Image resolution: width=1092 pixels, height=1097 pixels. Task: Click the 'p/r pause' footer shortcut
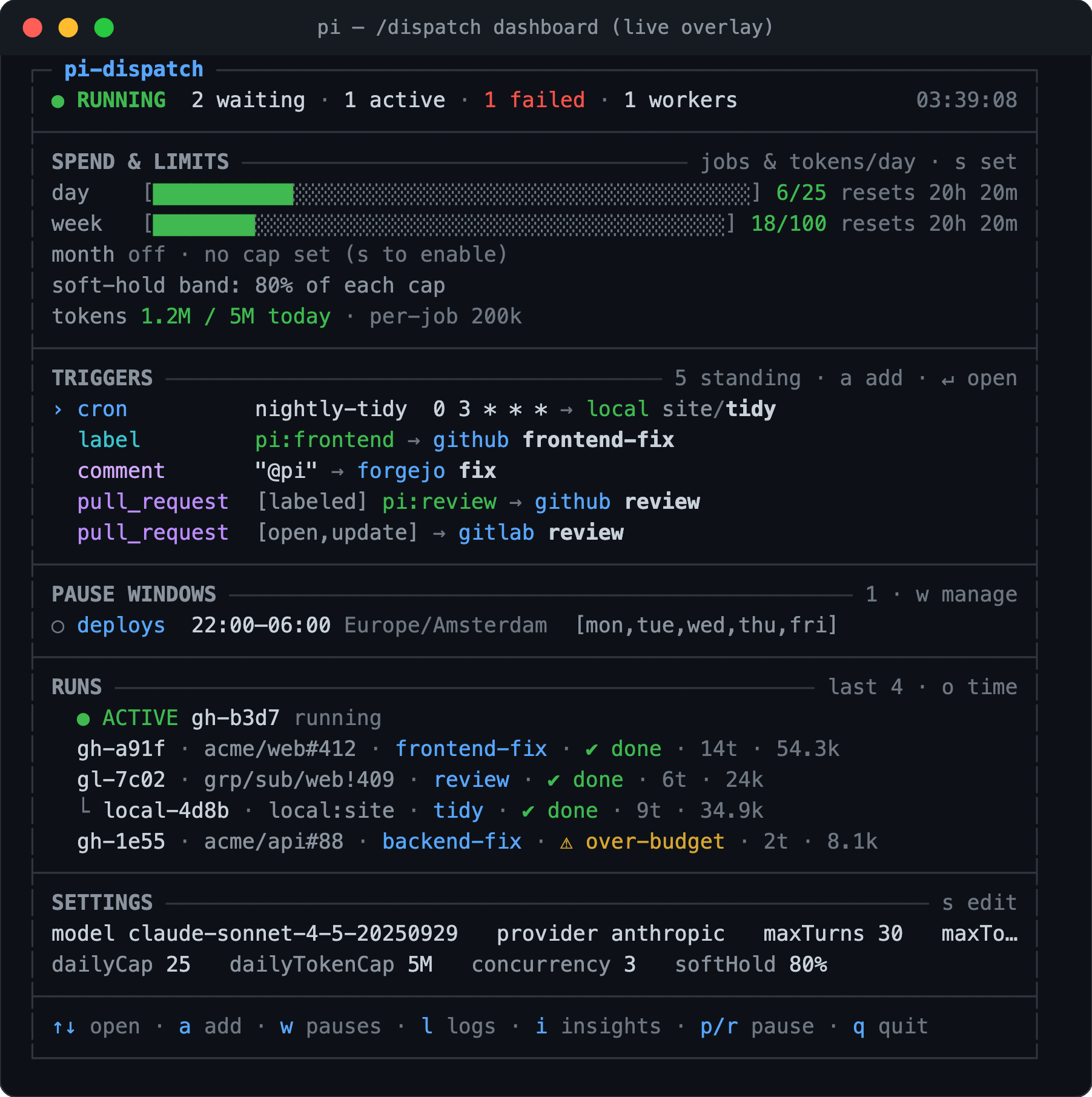[757, 1026]
